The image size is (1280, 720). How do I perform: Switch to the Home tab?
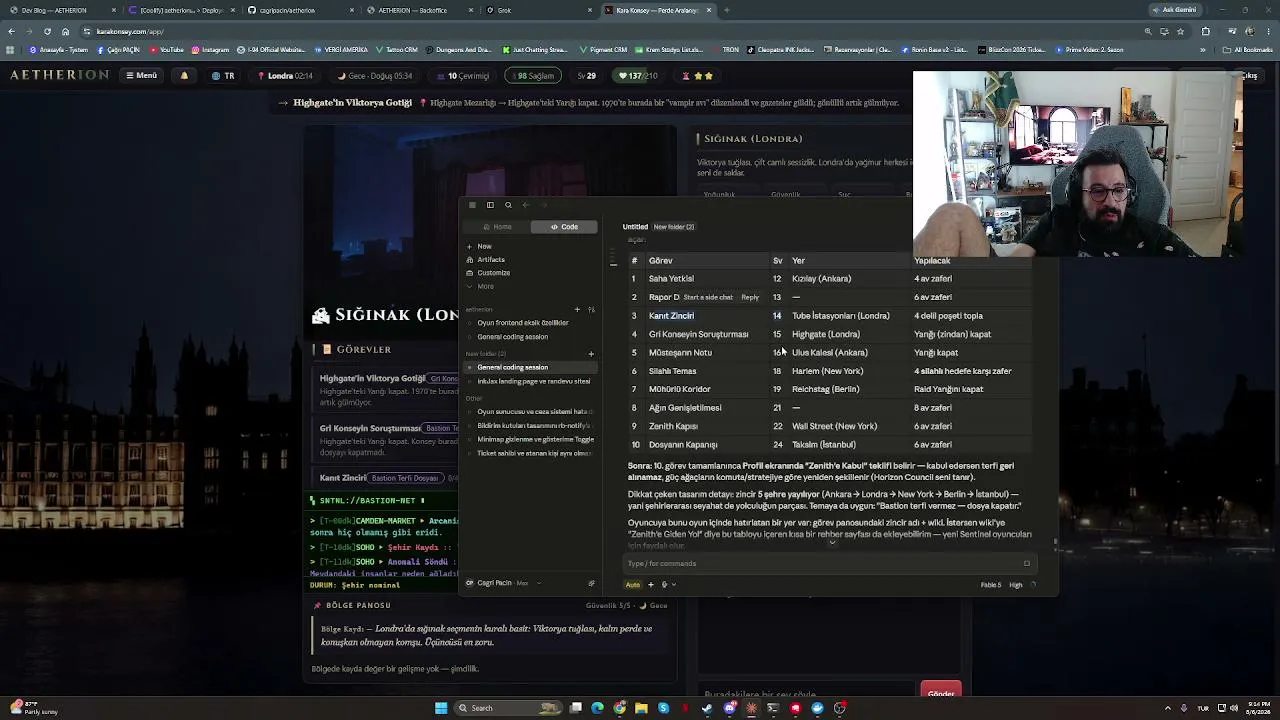point(498,227)
